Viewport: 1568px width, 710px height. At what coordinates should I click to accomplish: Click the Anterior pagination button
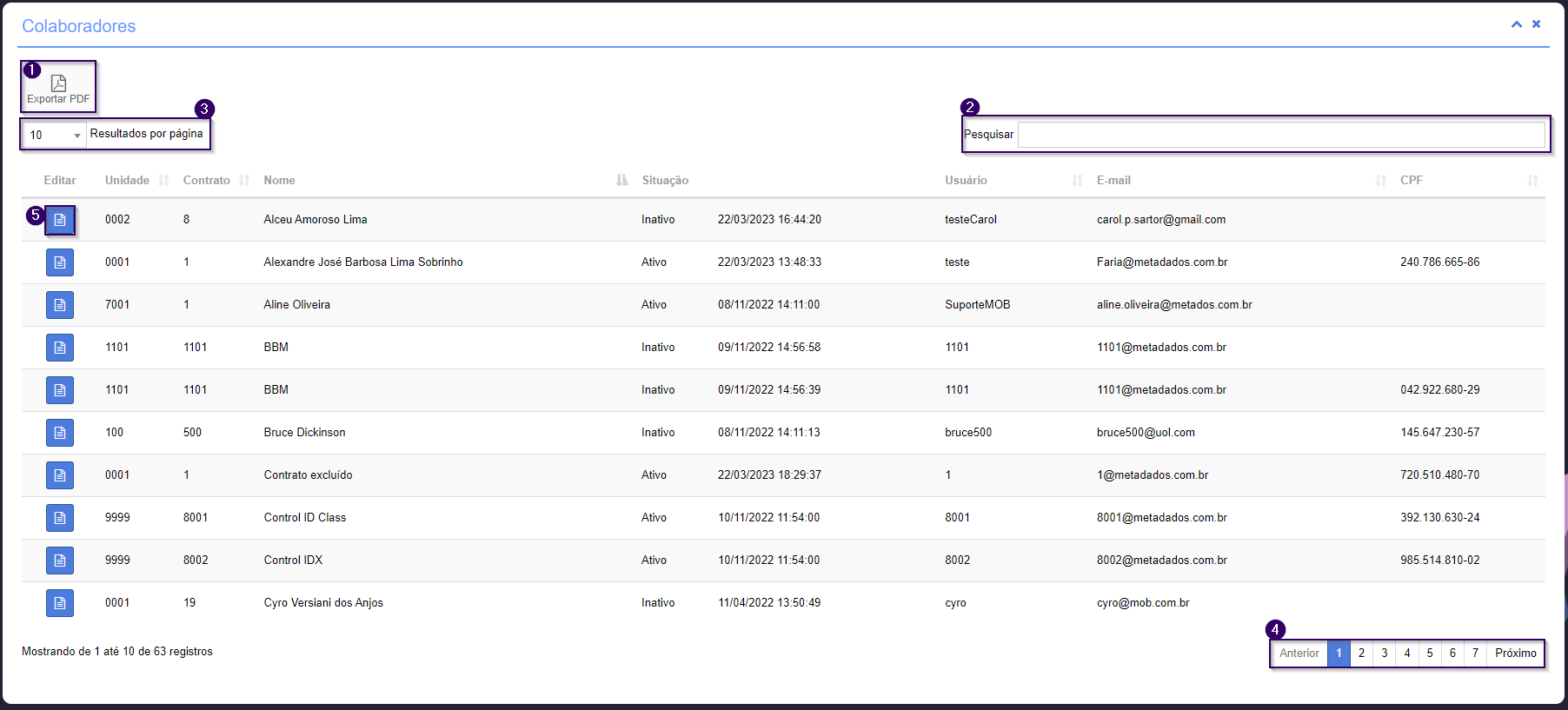coord(1299,654)
